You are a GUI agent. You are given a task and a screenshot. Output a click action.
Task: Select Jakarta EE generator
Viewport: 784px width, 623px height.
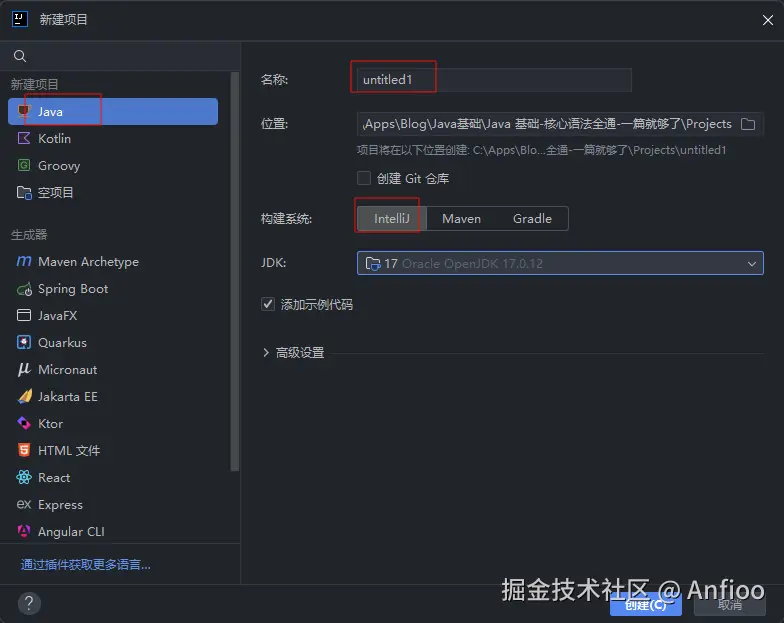(113, 396)
